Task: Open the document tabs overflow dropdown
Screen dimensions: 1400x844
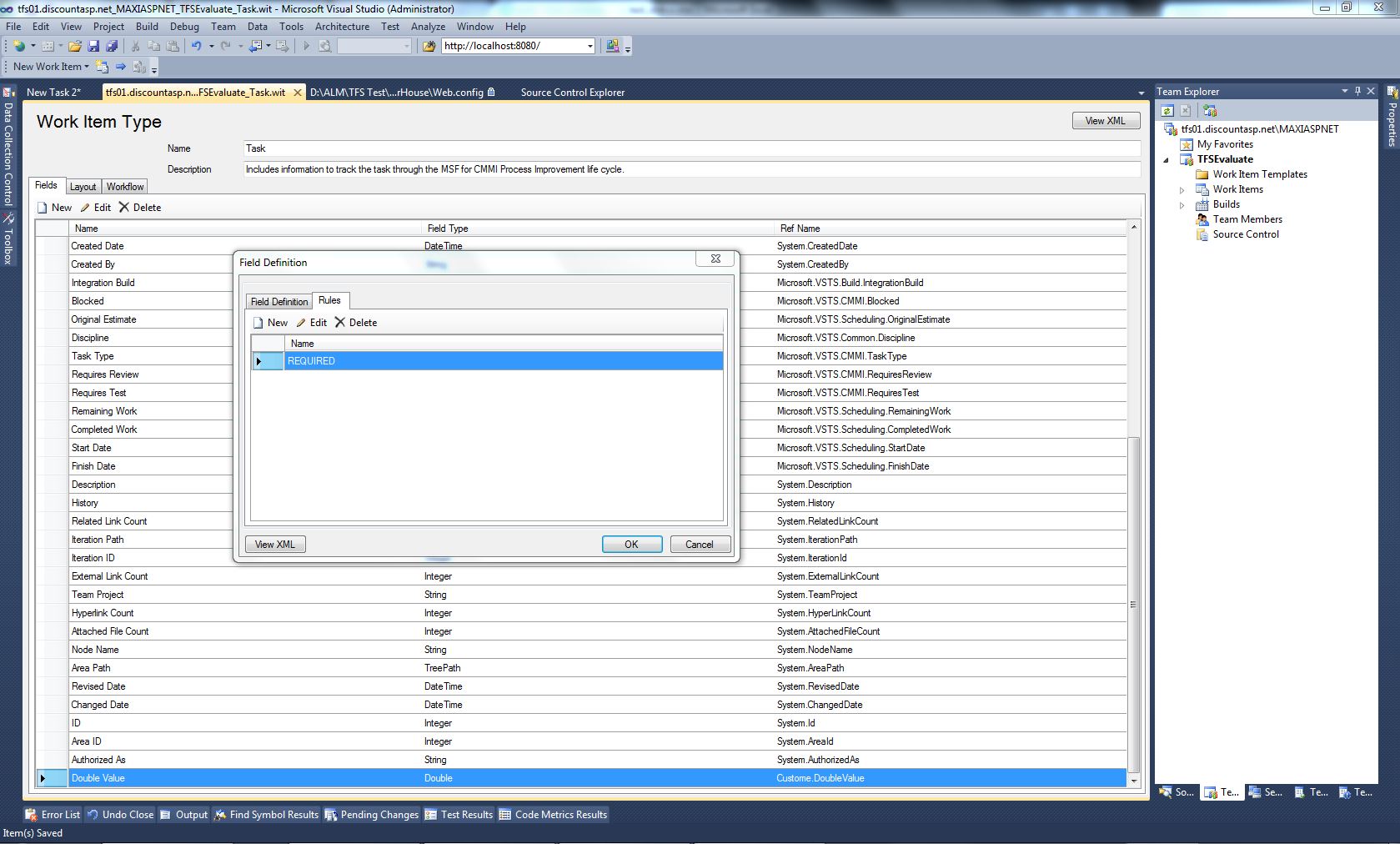Action: [1141, 93]
